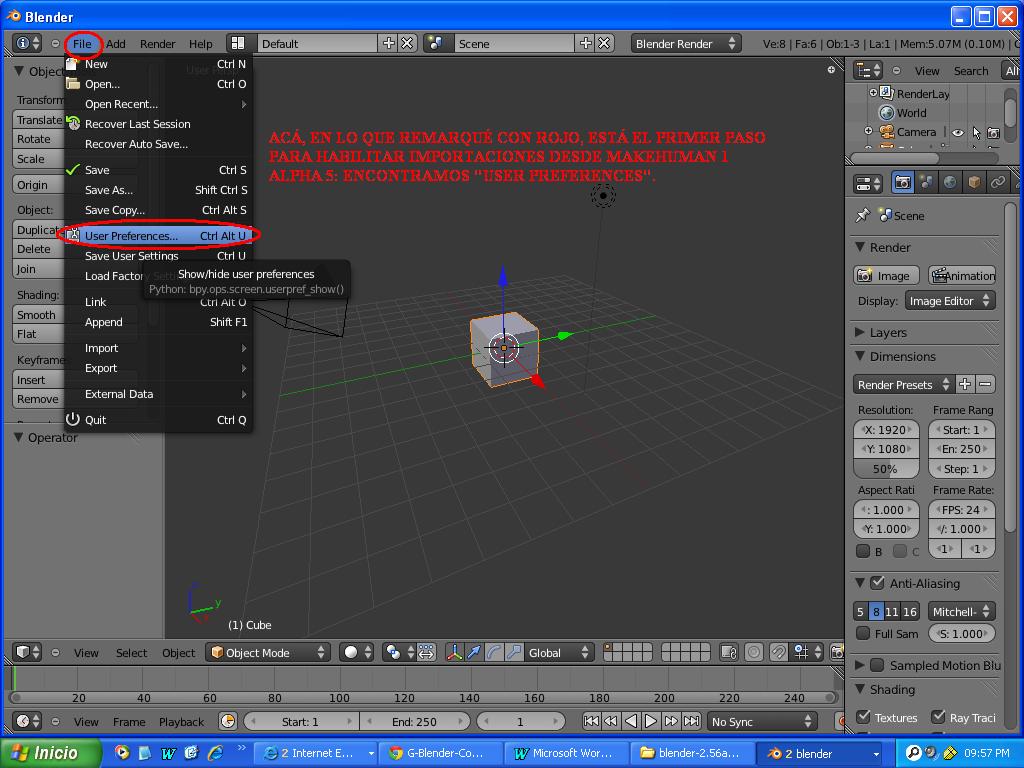This screenshot has width=1024, height=768.
Task: Toggle the Anti-Aliasing checkbox
Action: tap(878, 583)
